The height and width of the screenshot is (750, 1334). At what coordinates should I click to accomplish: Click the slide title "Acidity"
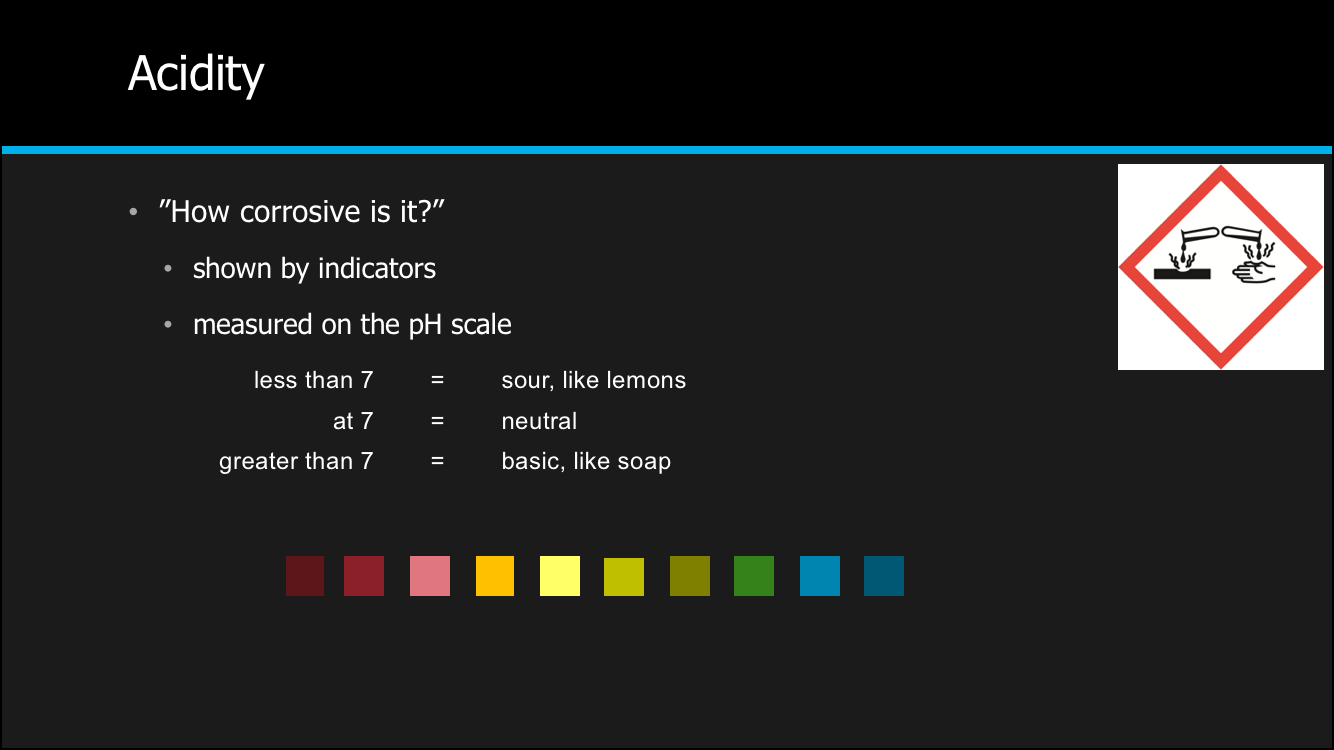click(x=196, y=74)
